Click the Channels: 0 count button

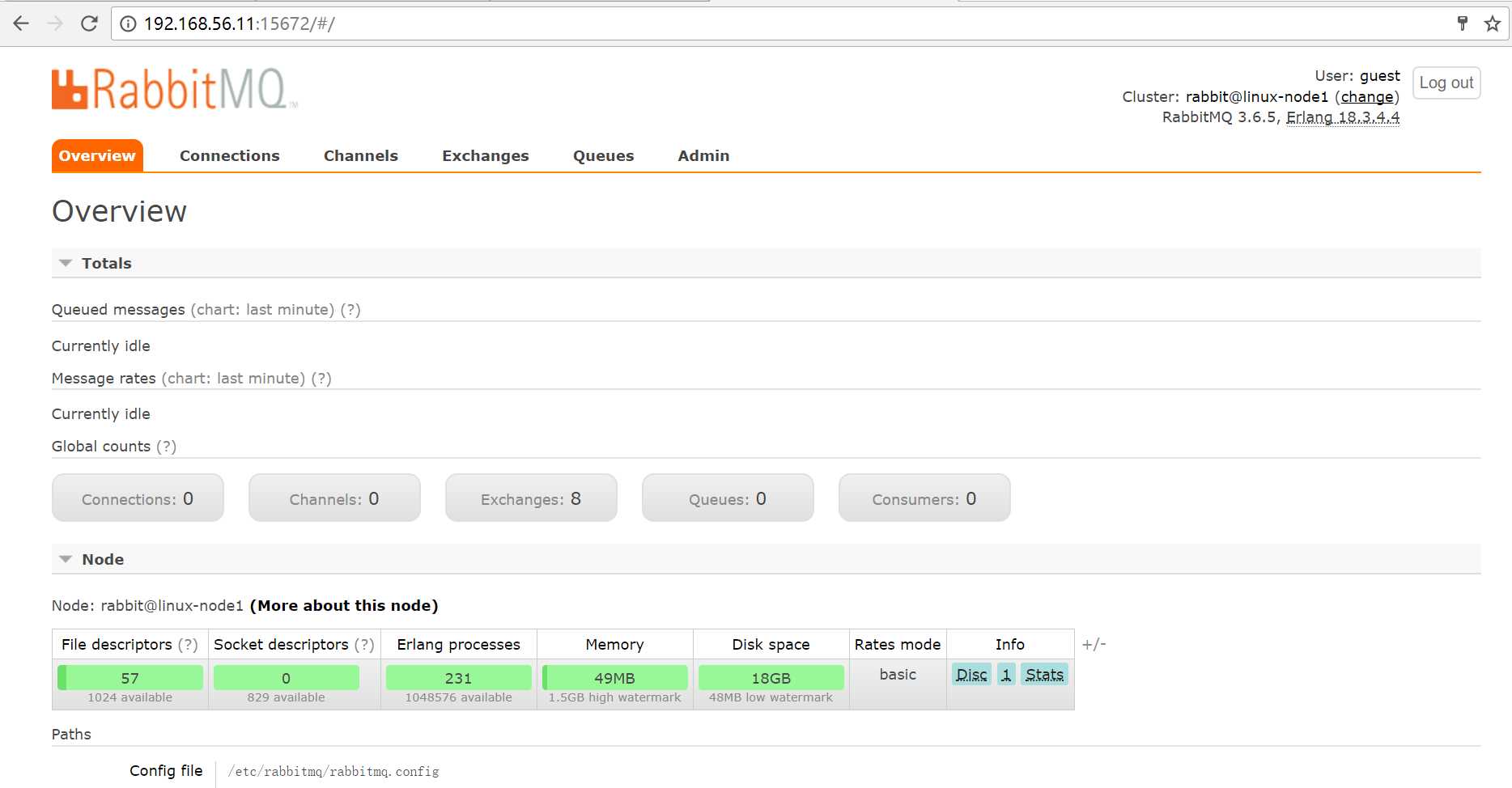point(334,498)
